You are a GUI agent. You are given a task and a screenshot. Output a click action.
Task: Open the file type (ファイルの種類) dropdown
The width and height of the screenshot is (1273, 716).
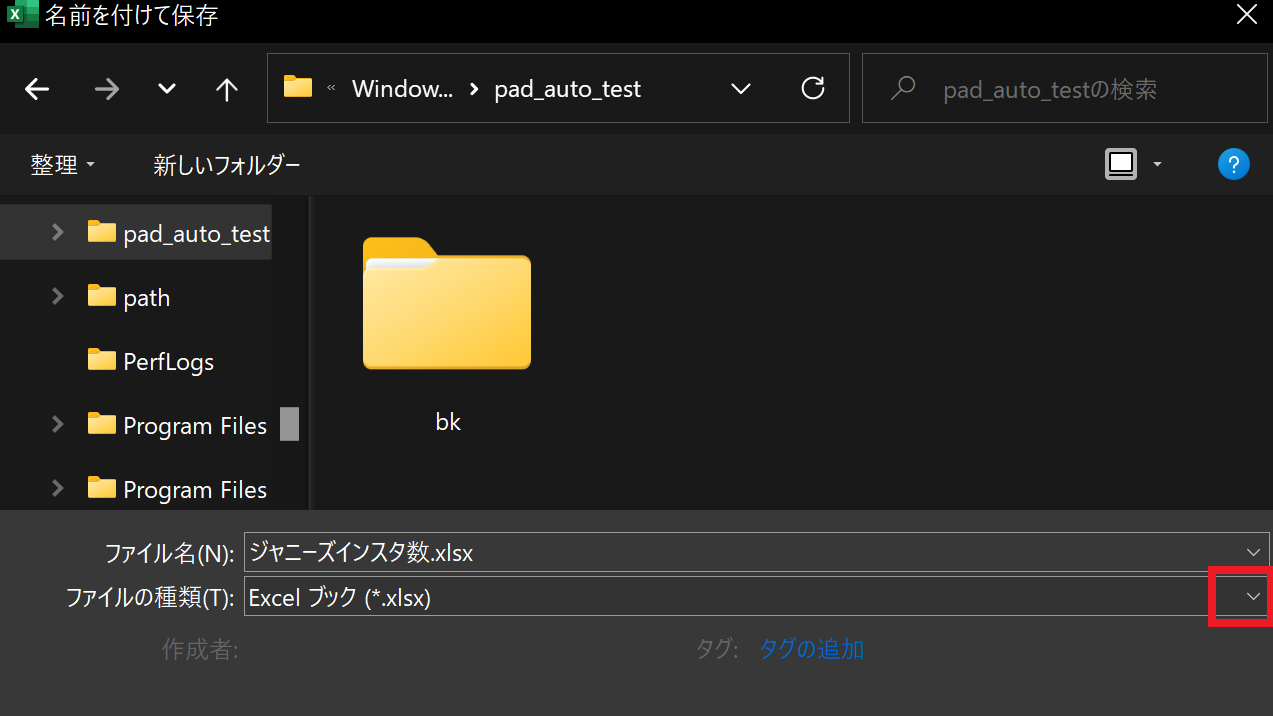click(1252, 596)
